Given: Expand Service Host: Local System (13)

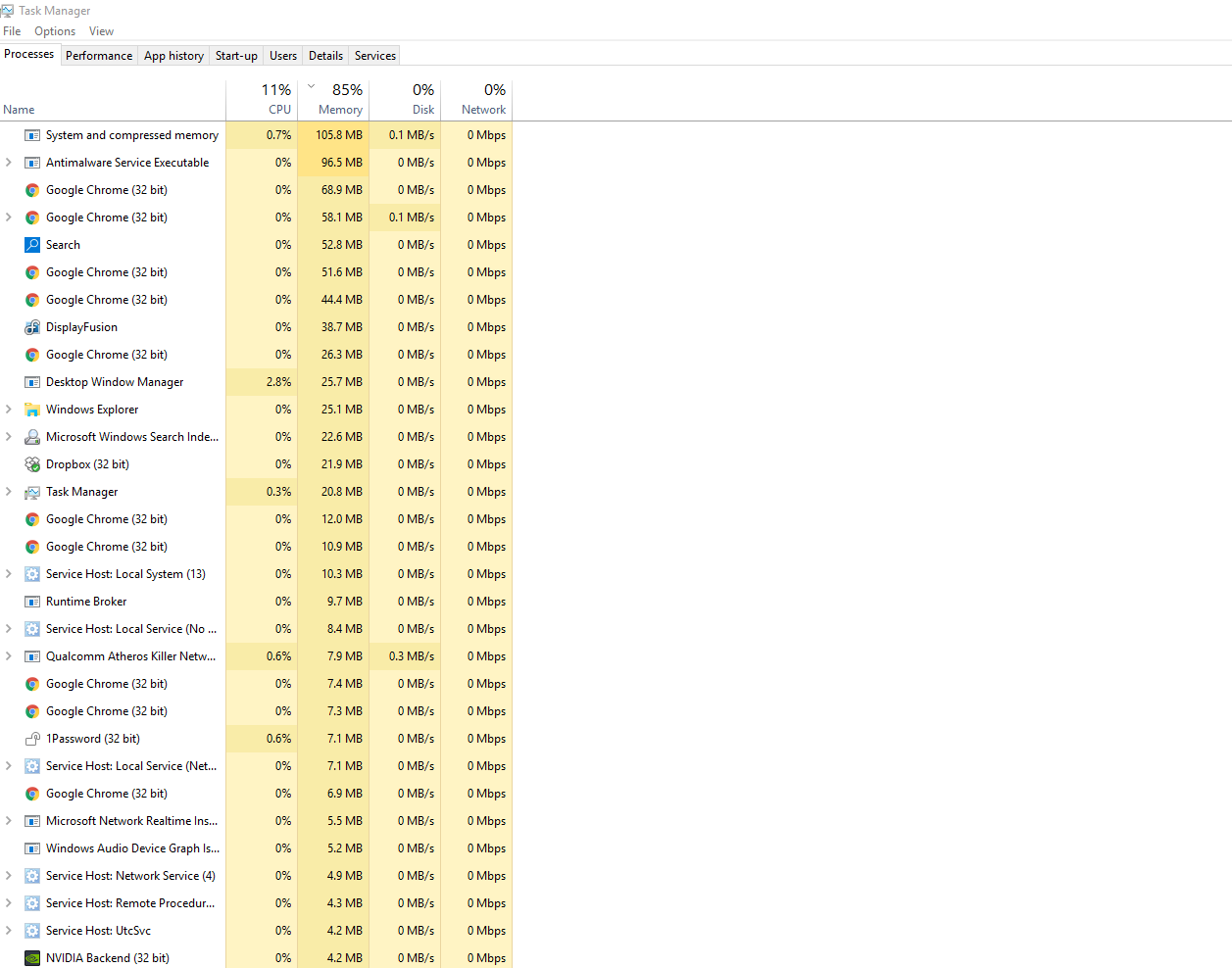Looking at the screenshot, I should [9, 574].
